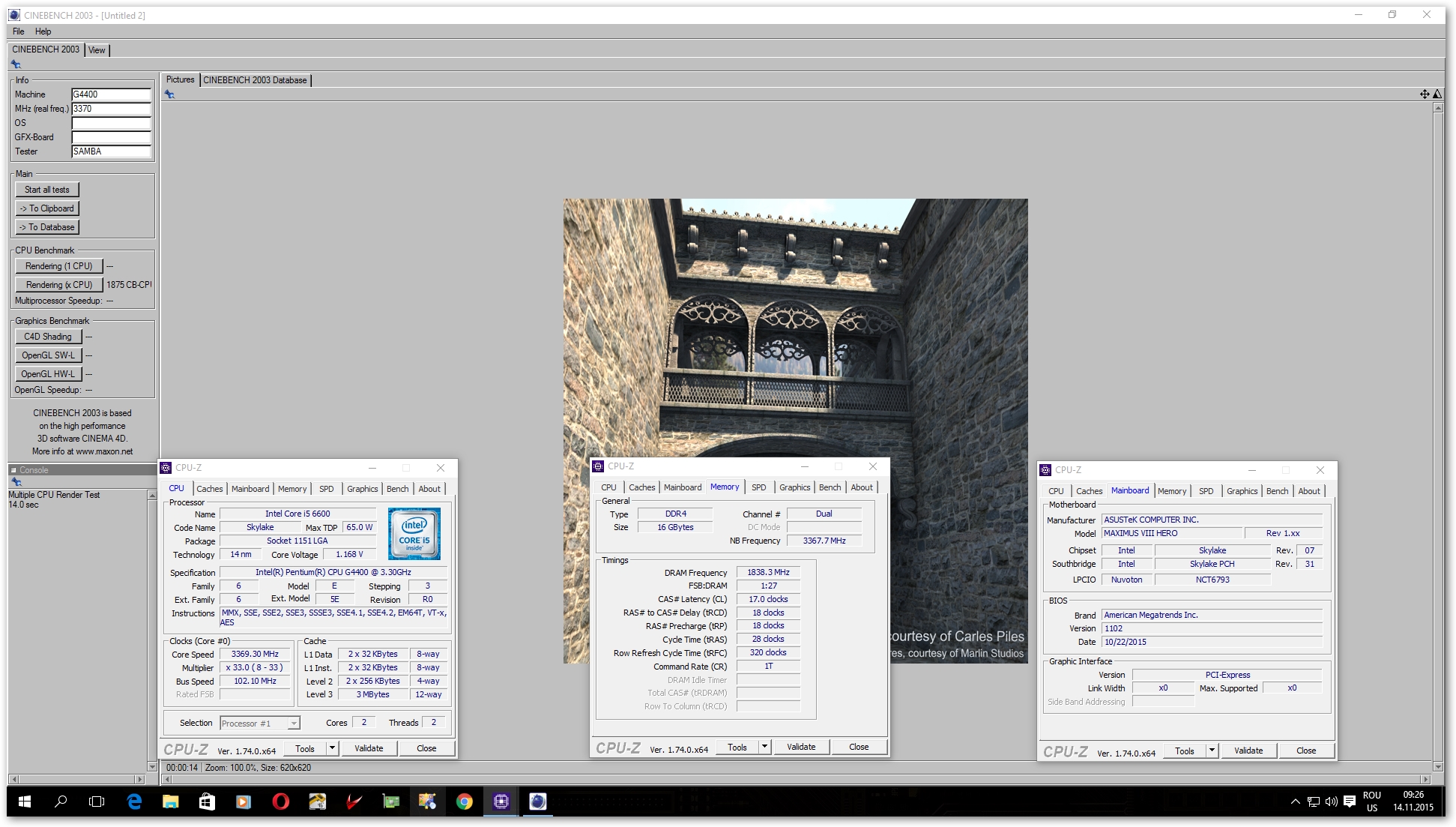The width and height of the screenshot is (1456, 827).
Task: Click the Console panel pin icon
Action: [x=16, y=482]
